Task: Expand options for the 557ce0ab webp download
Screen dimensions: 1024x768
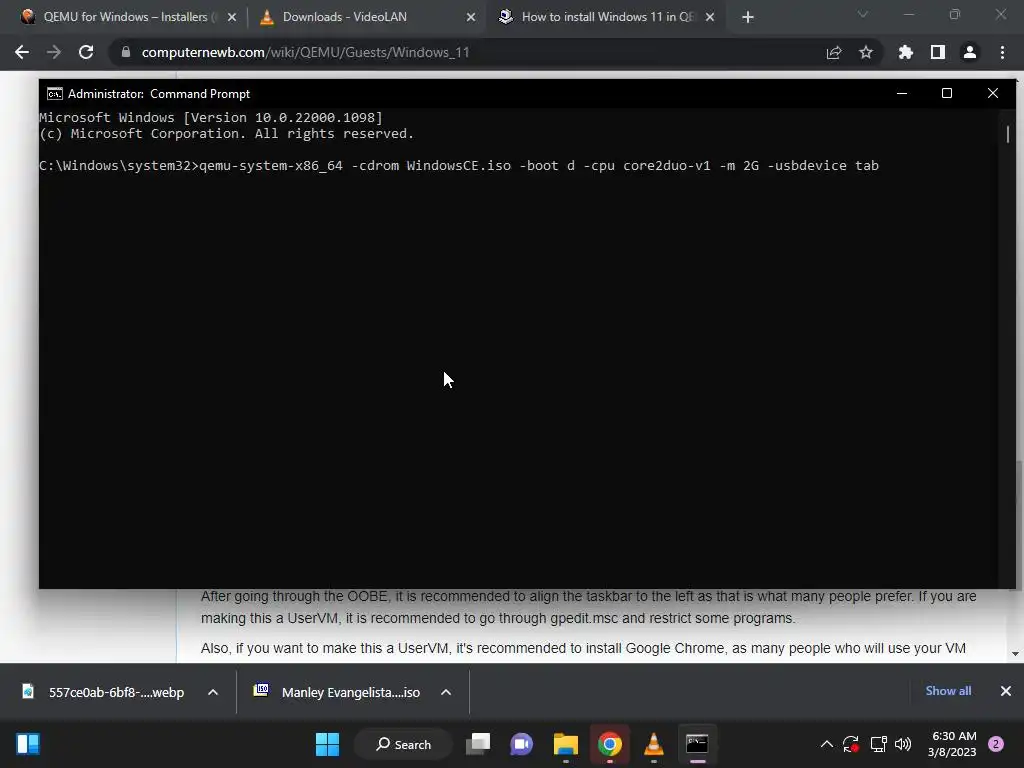Action: [213, 692]
